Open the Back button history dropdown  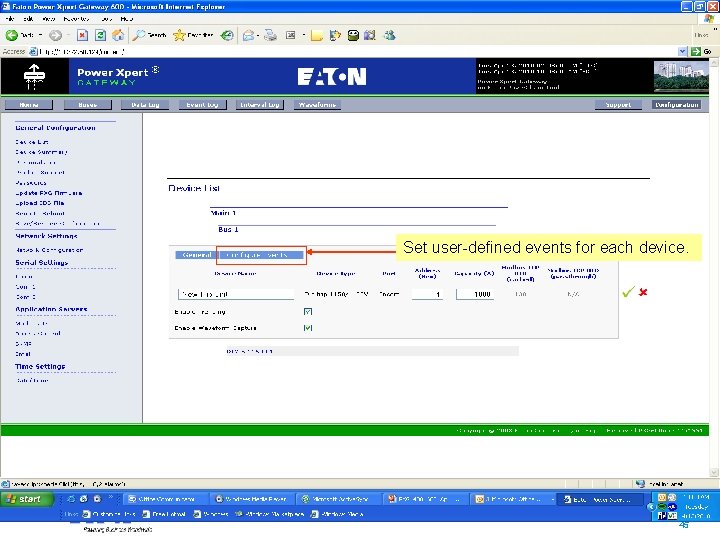click(x=40, y=35)
